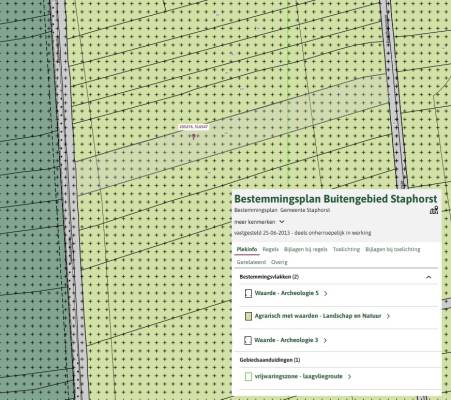Click the address label above the map pin
The image size is (451, 400).
click(x=194, y=127)
